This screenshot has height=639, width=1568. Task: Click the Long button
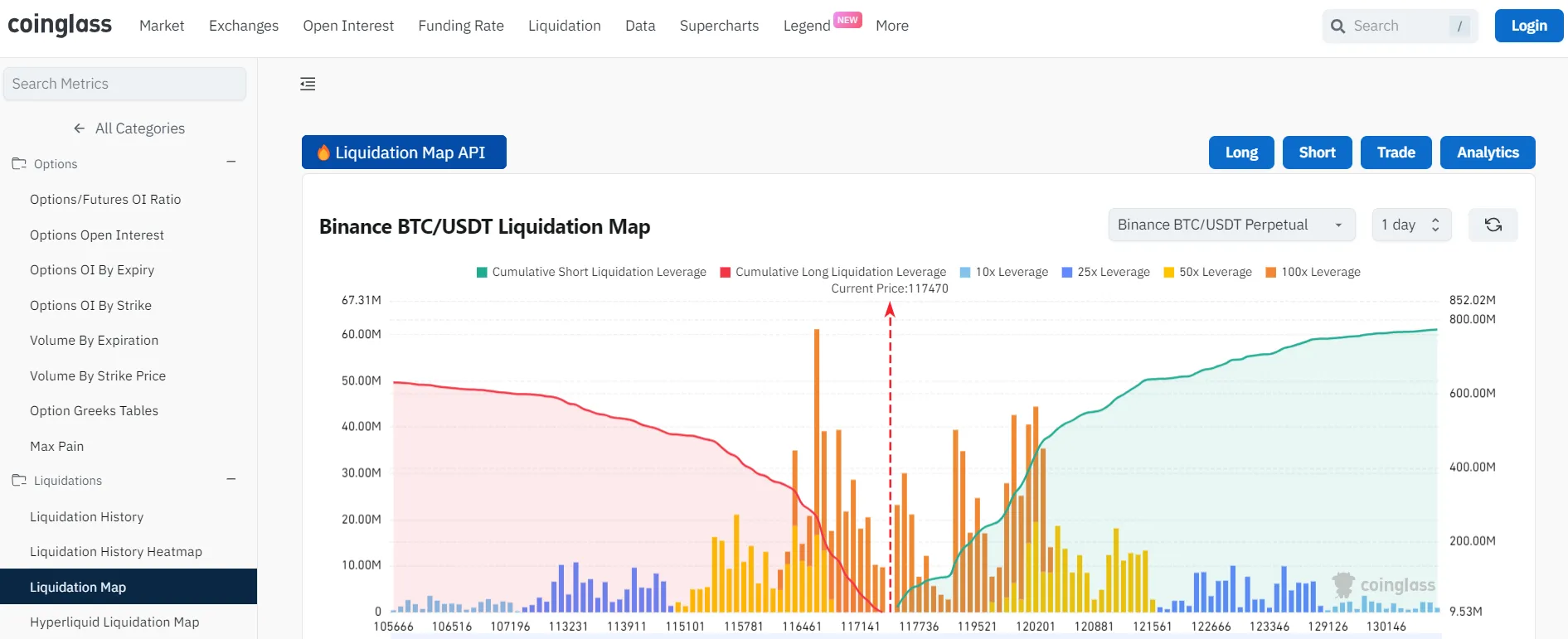coord(1241,152)
